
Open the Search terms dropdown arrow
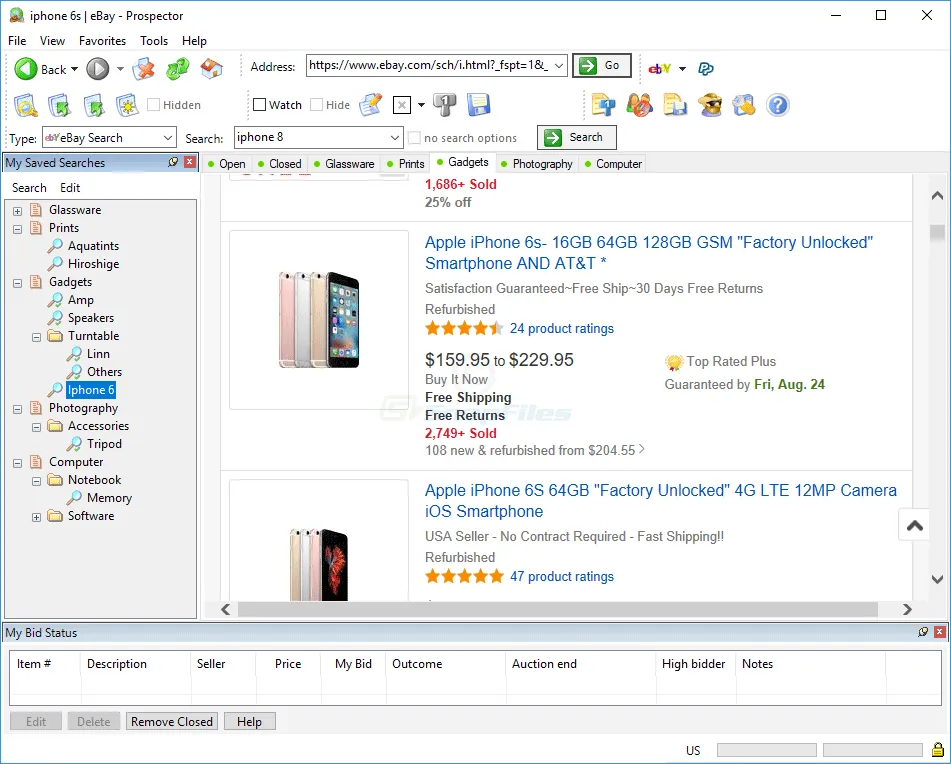(394, 138)
